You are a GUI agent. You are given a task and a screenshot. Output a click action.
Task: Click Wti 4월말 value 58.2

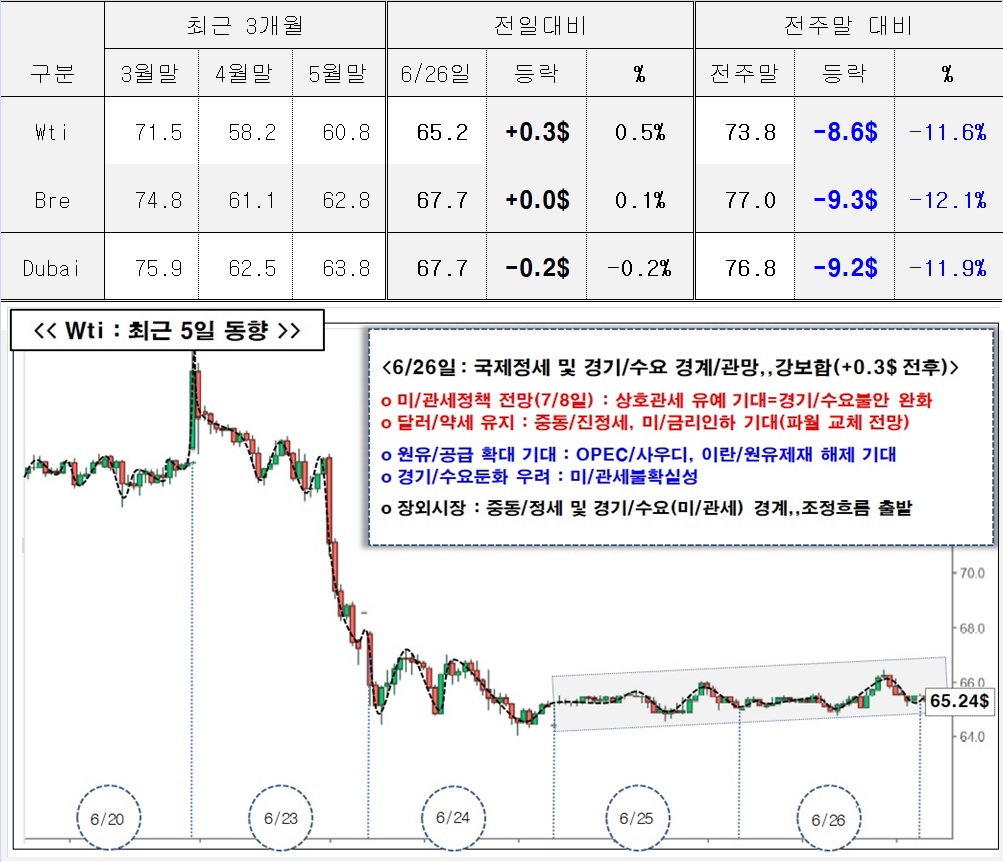click(252, 132)
